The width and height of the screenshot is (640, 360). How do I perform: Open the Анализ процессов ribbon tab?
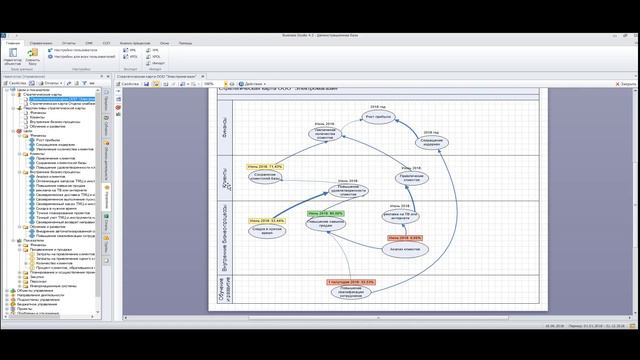135,43
